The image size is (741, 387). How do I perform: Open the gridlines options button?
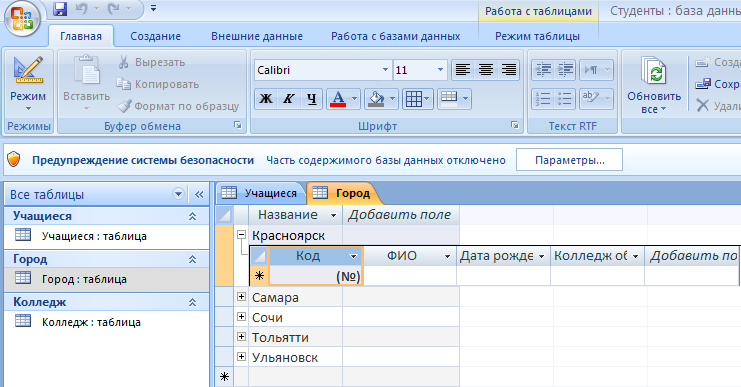click(x=417, y=99)
